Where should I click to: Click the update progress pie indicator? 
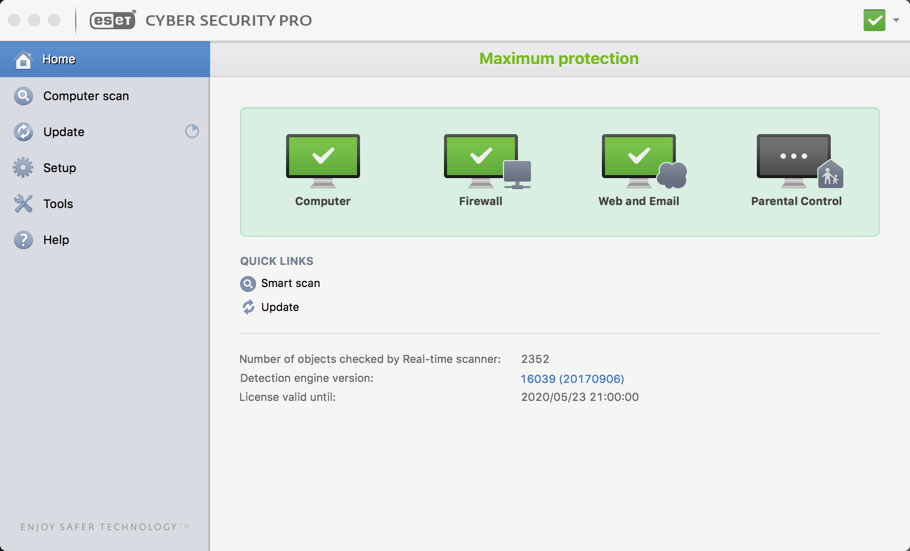192,131
